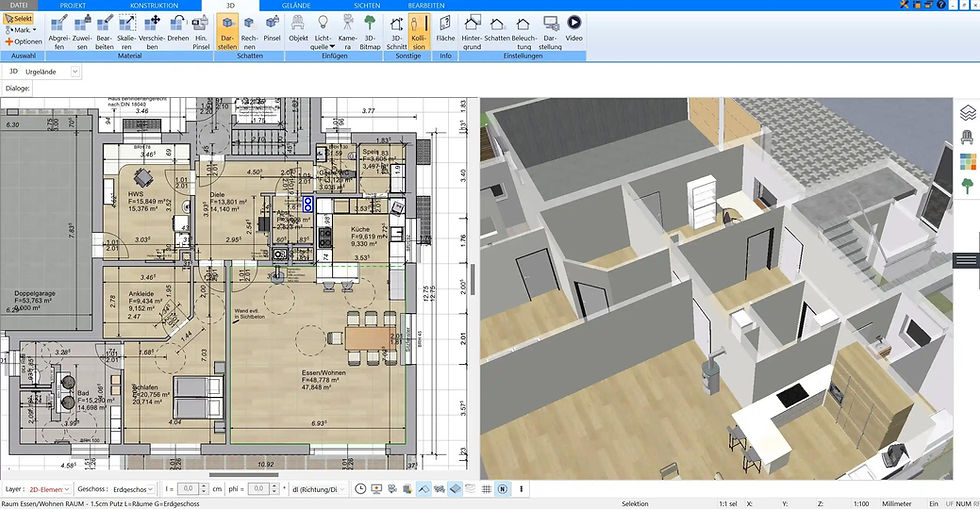980x509 pixels.
Task: Toggle the highlighted floor plane button
Action: click(x=455, y=489)
